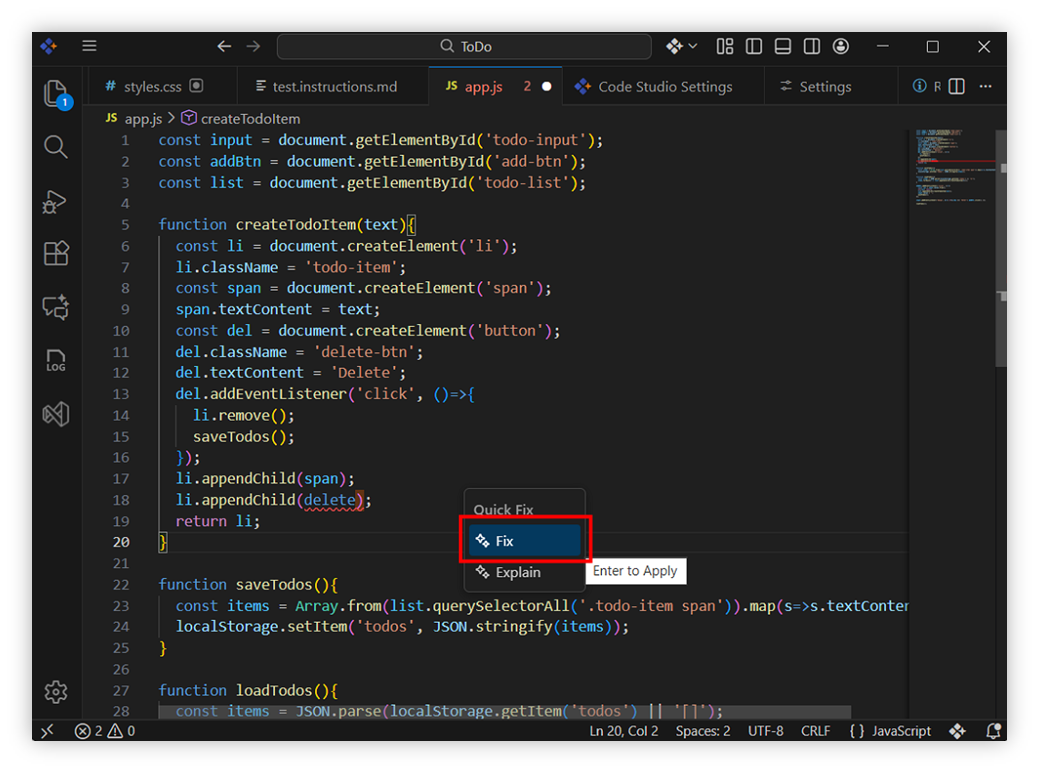
Task: Select Explain in the Quick Fix menu
Action: [517, 572]
